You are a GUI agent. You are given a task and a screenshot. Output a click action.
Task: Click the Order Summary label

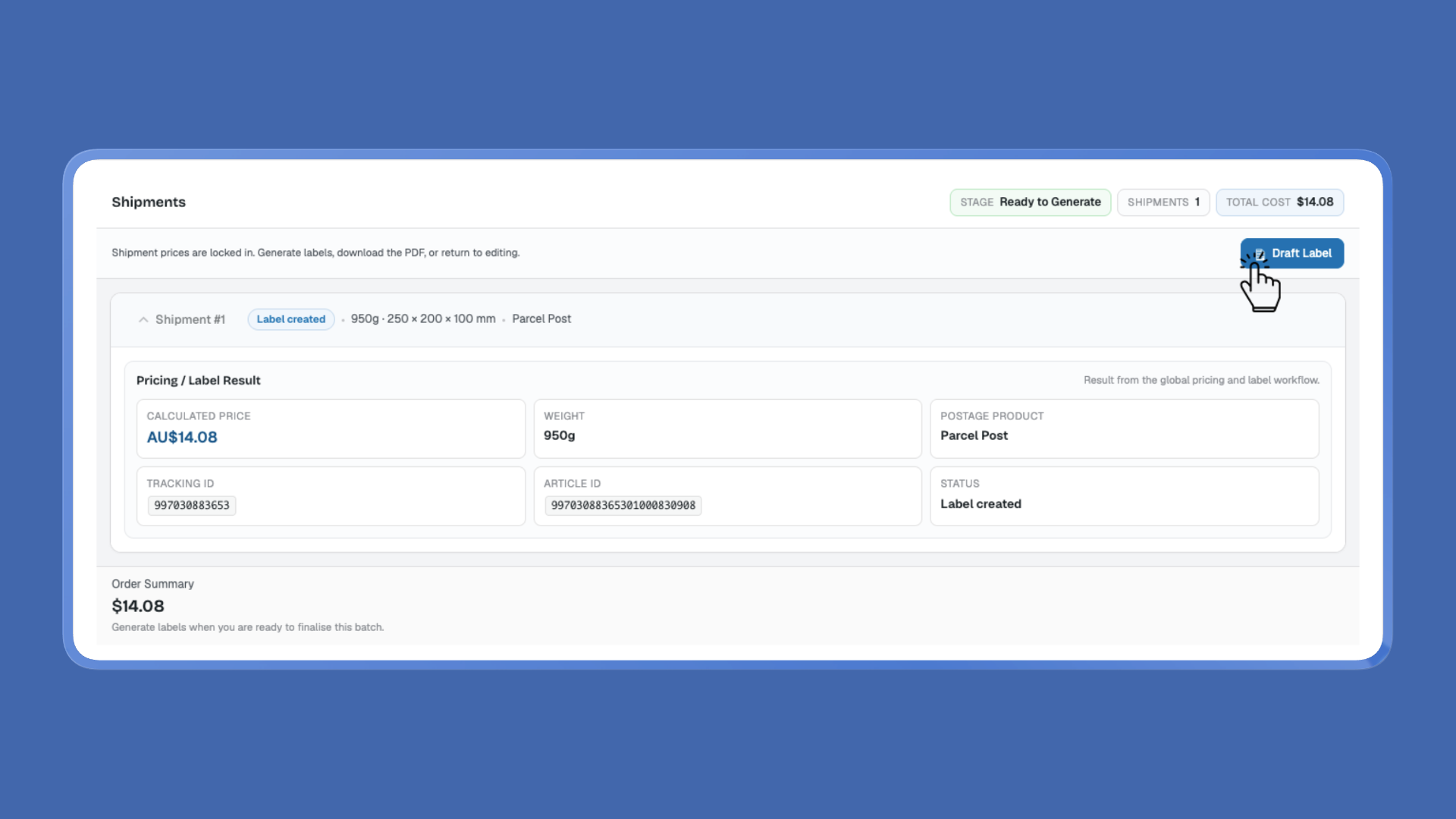[152, 584]
